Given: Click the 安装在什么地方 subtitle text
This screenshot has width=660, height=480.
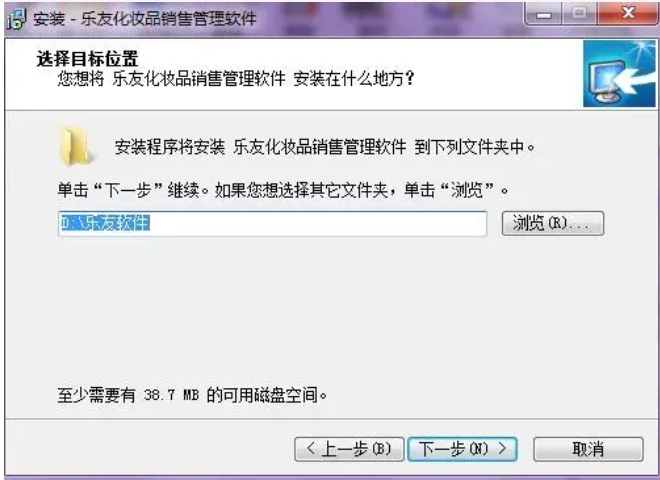Looking at the screenshot, I should (x=236, y=79).
